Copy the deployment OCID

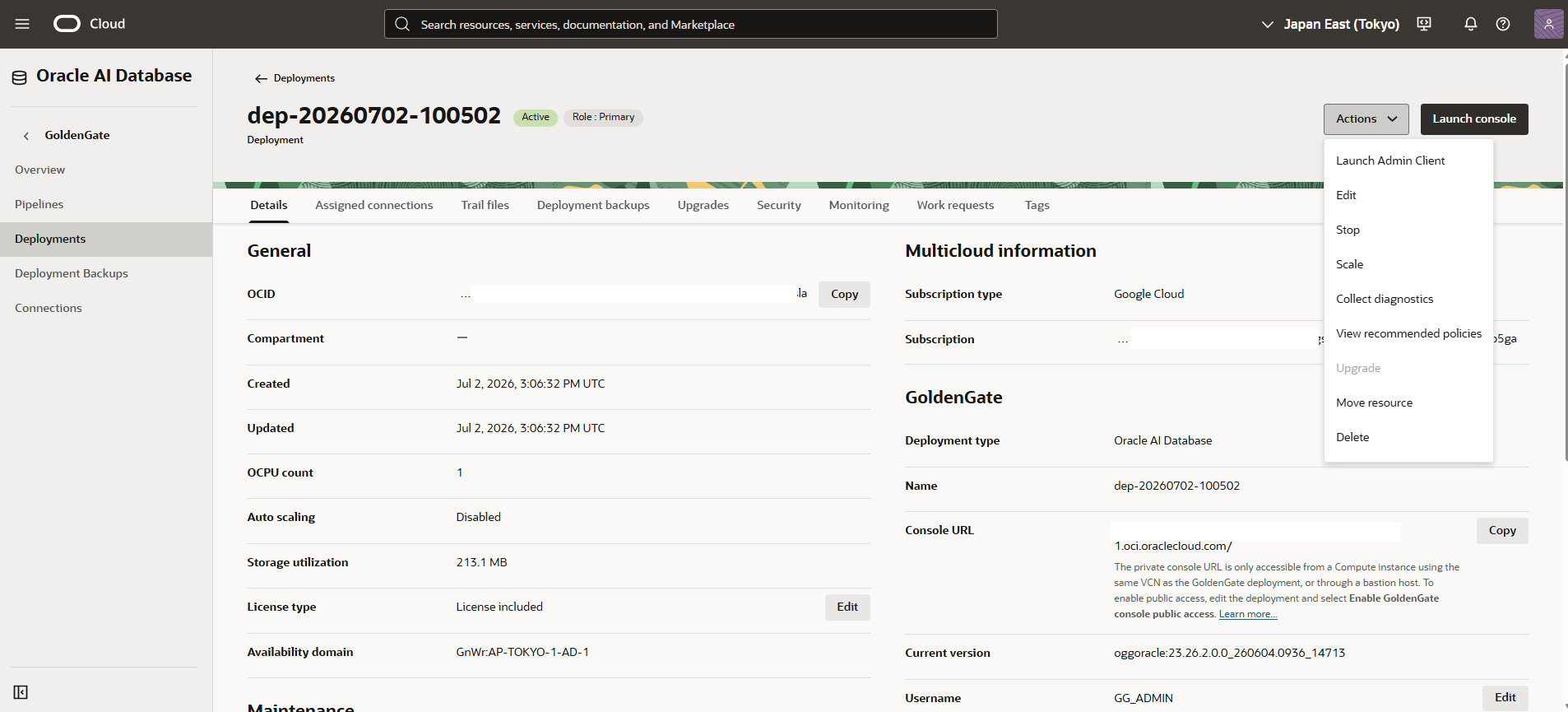point(844,295)
